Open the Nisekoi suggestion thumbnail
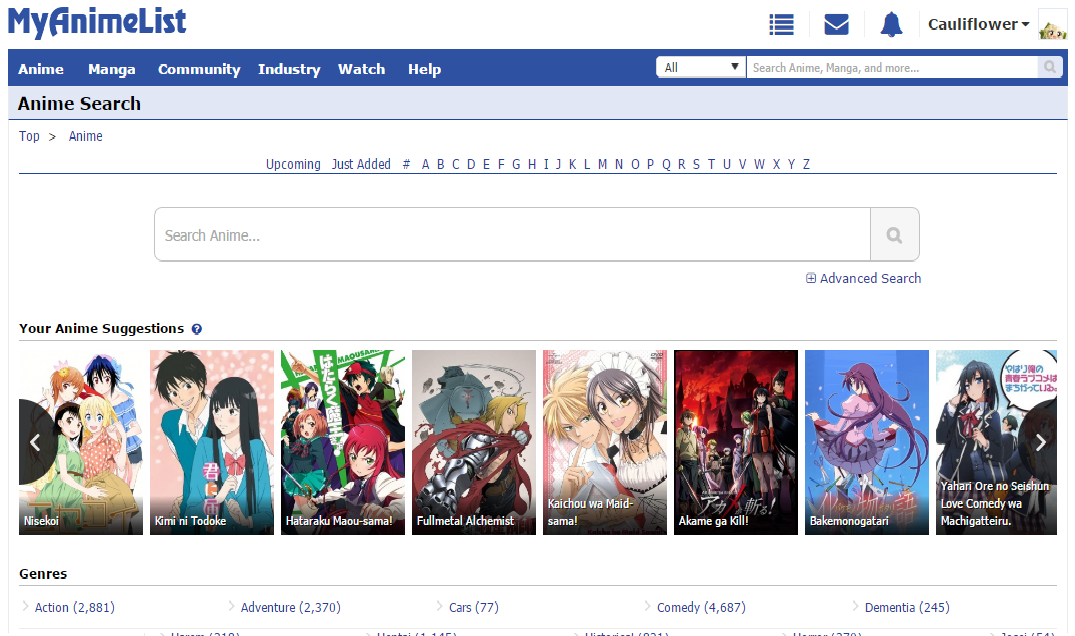The width and height of the screenshot is (1075, 636). [81, 443]
